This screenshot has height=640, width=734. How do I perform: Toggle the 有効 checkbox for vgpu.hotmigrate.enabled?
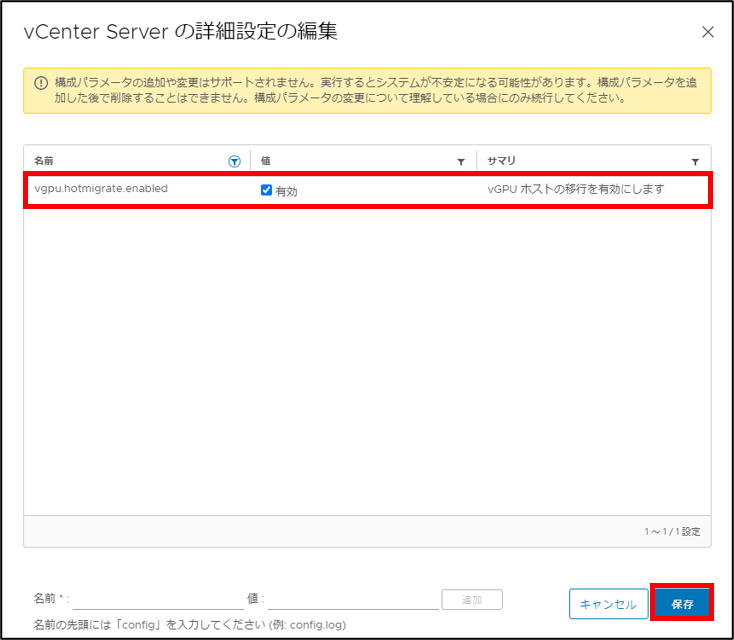pos(266,190)
